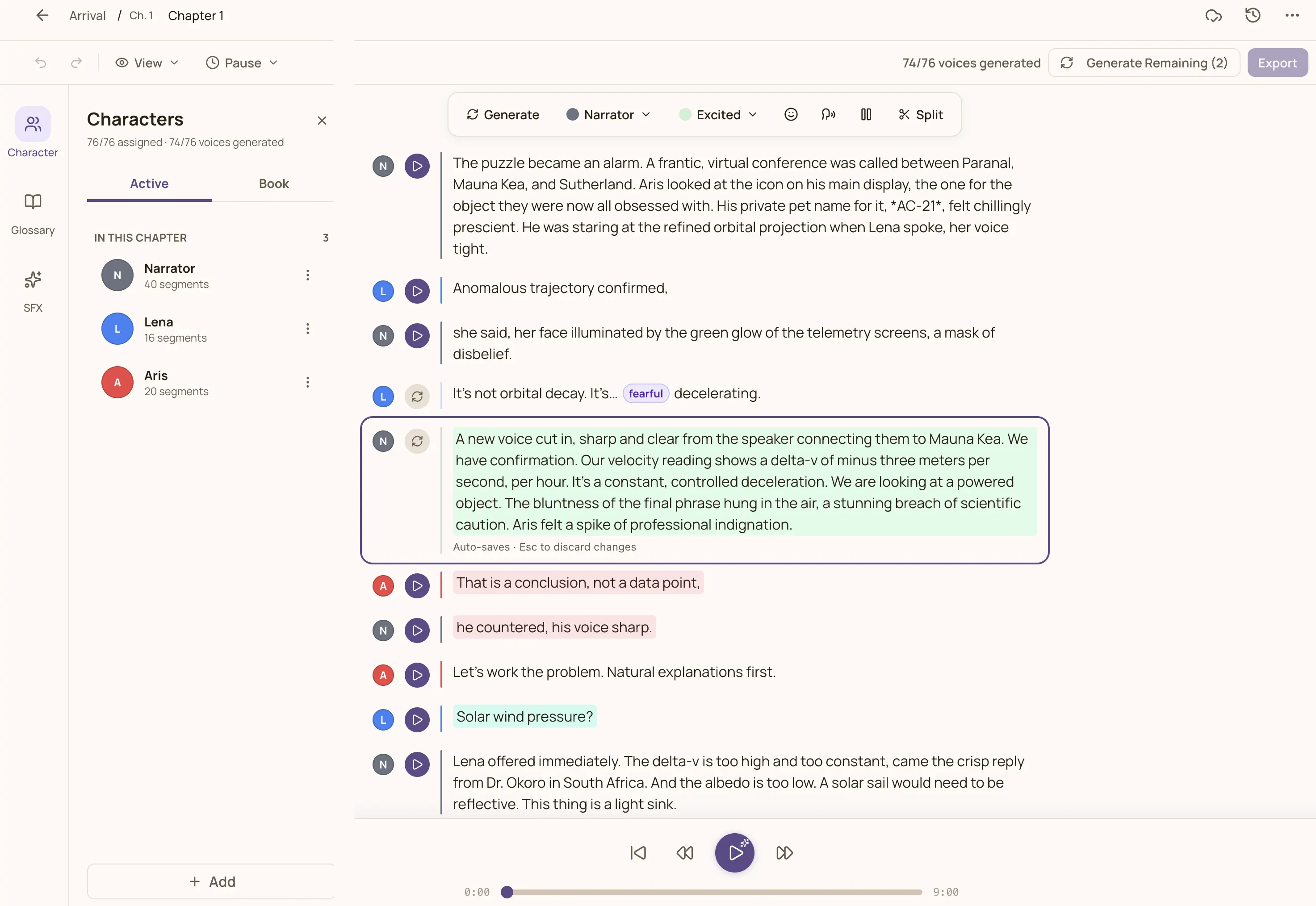
Task: Click the main play button at bottom
Action: [x=735, y=852]
